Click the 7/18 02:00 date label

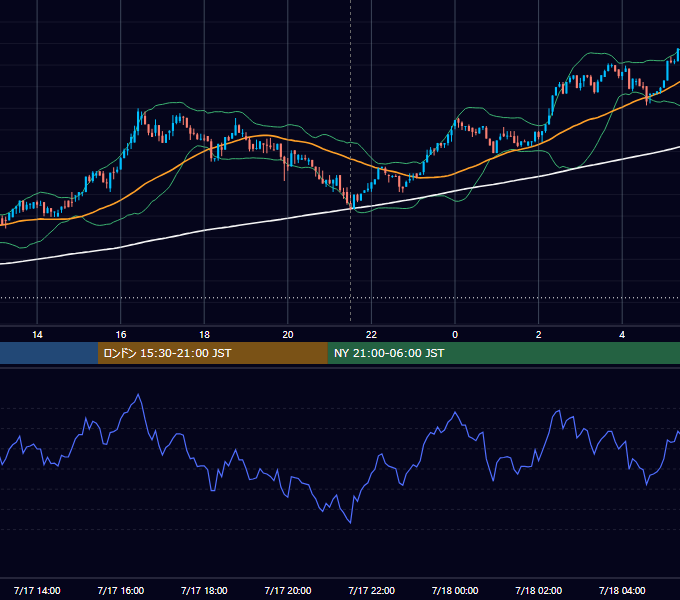point(539,590)
